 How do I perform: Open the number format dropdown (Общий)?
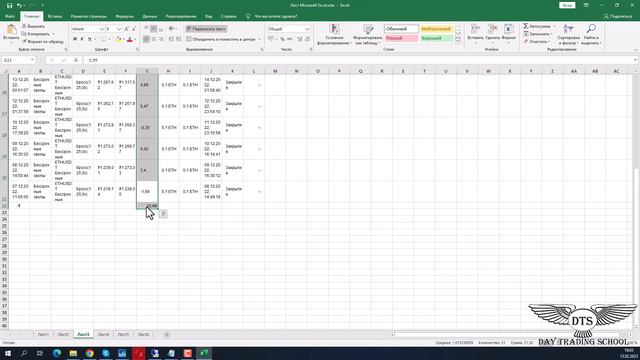[307, 29]
